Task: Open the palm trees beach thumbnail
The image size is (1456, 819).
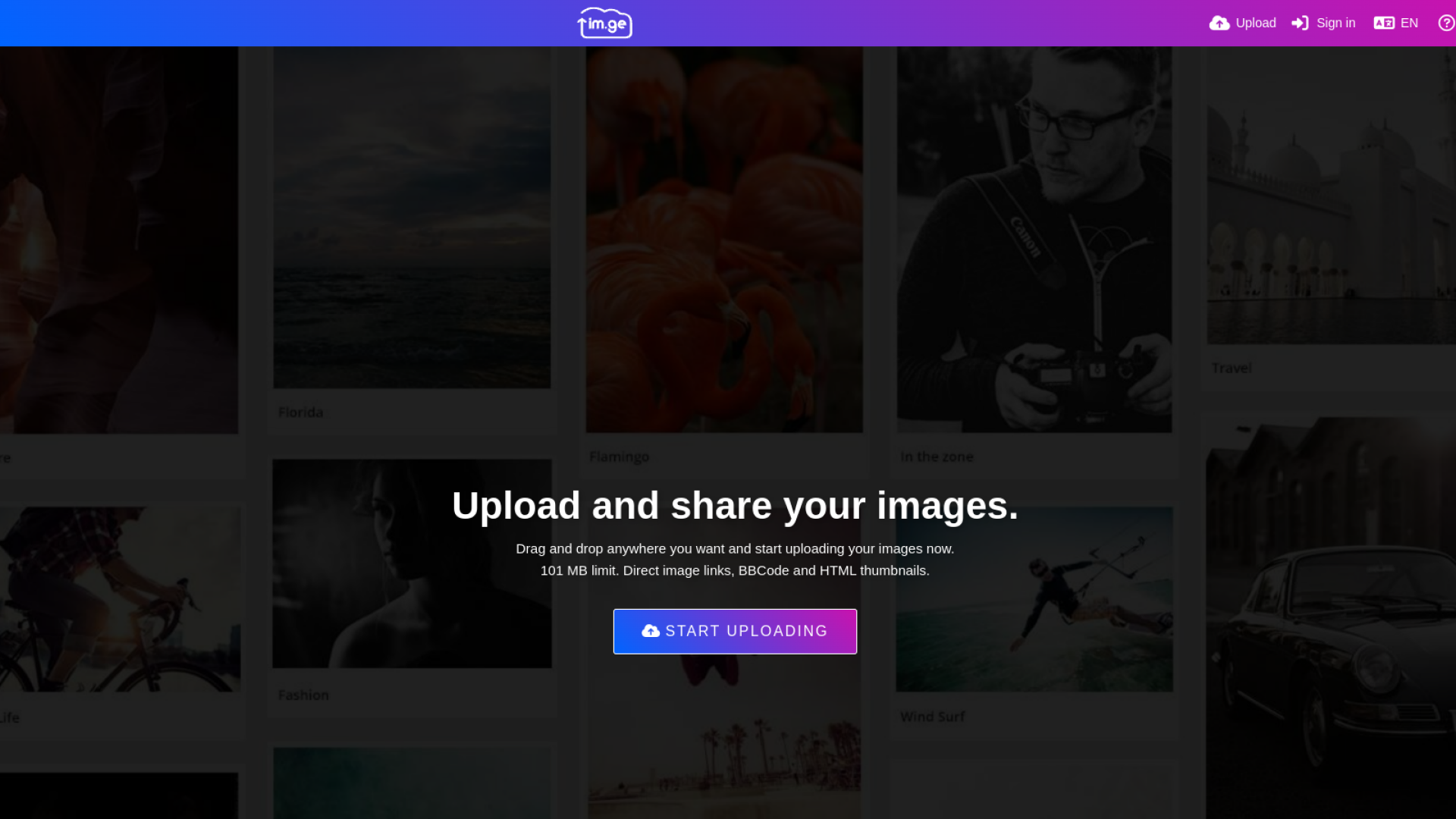Action: tap(723, 751)
